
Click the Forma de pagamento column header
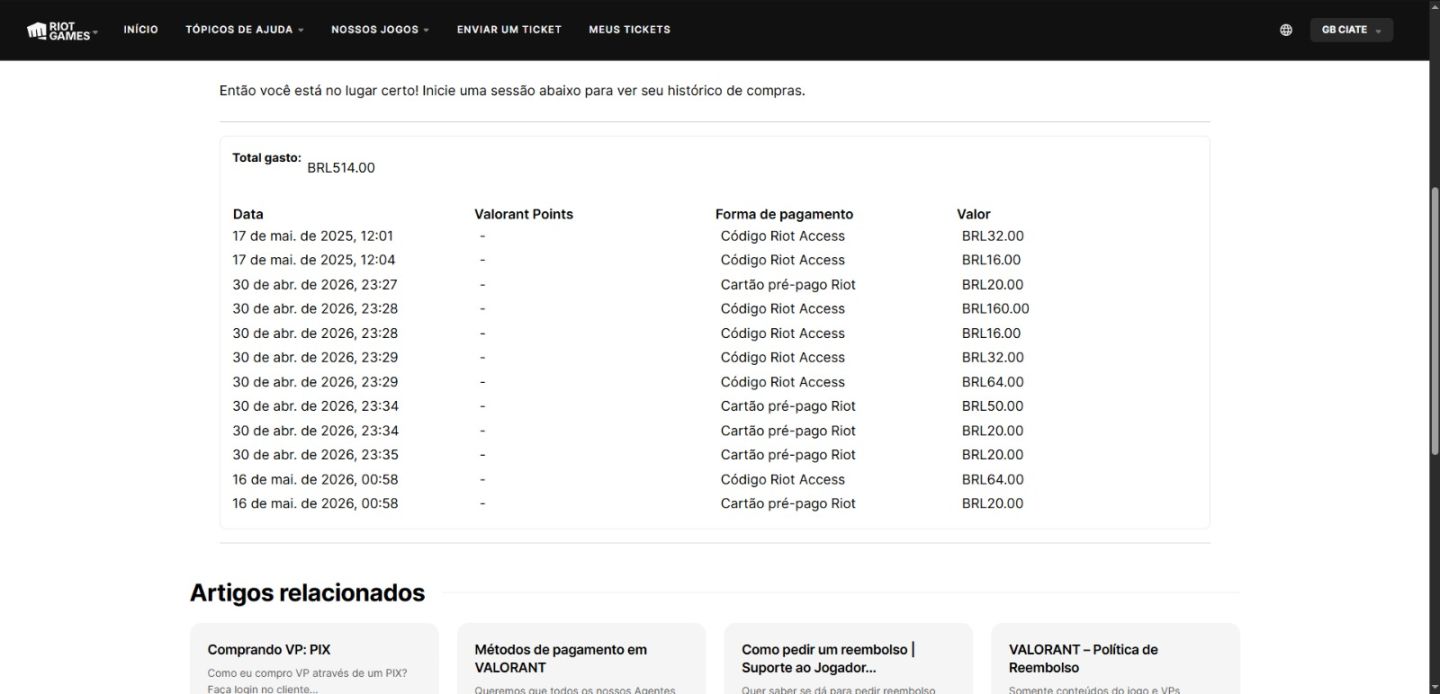[784, 214]
